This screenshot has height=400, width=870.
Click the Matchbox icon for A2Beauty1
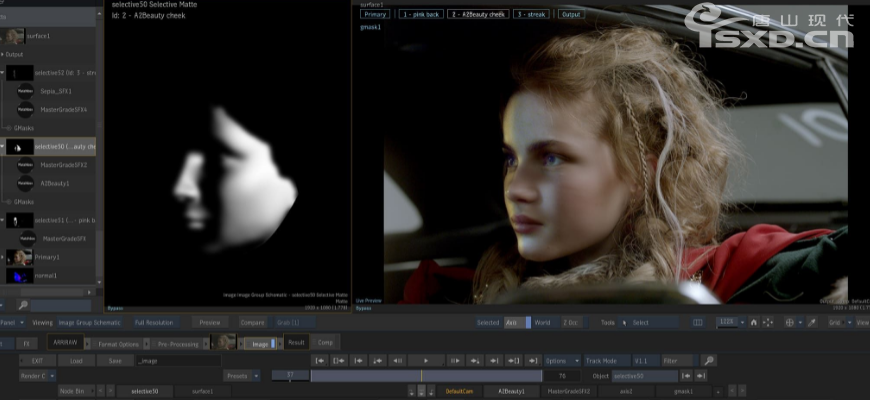26,183
